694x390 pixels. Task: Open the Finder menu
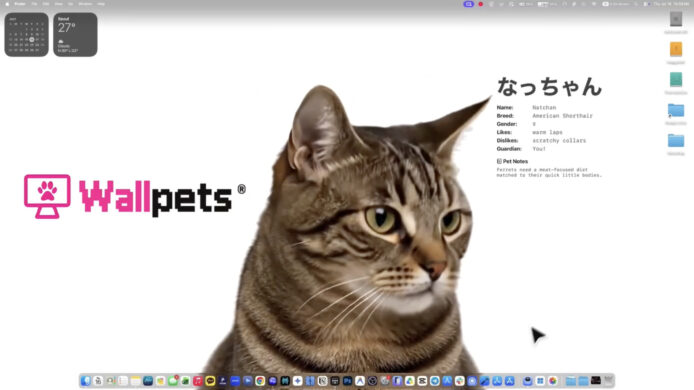(x=20, y=4)
